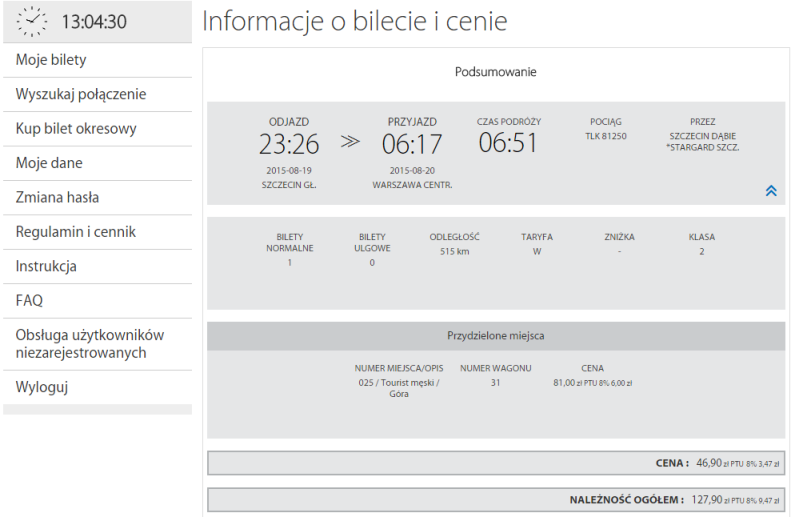
Task: Click station SZCZECIN GŁ.
Action: point(289,185)
